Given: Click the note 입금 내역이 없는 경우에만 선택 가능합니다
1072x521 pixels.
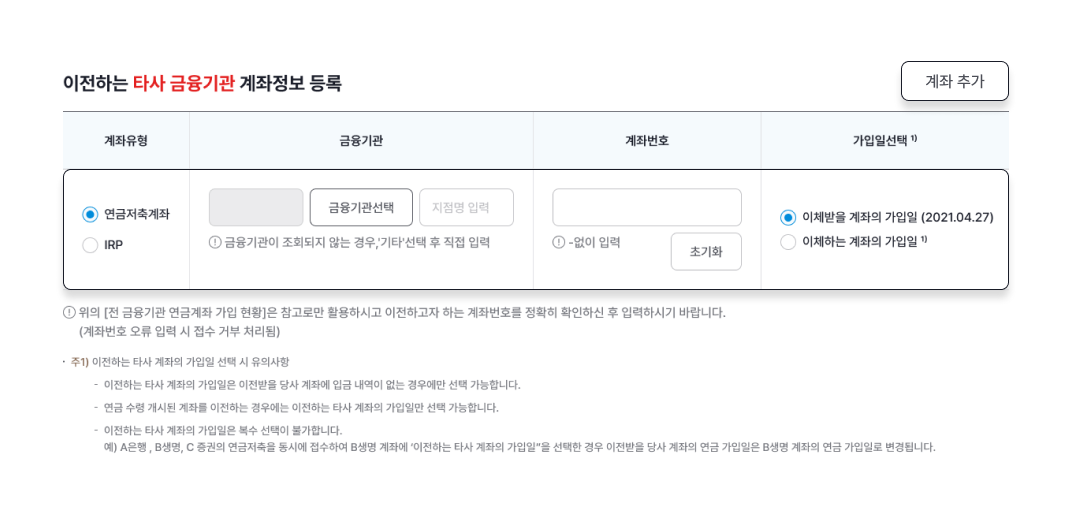Looking at the screenshot, I should 312,385.
